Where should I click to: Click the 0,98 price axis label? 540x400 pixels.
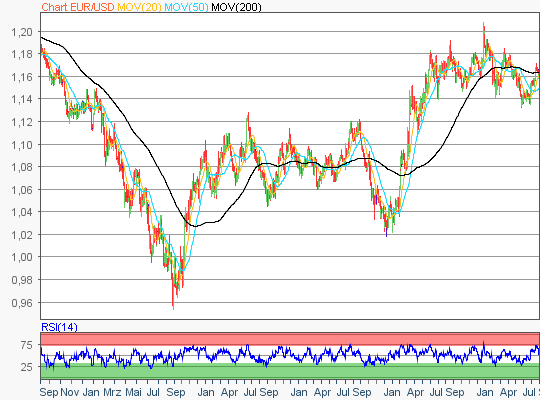22,280
